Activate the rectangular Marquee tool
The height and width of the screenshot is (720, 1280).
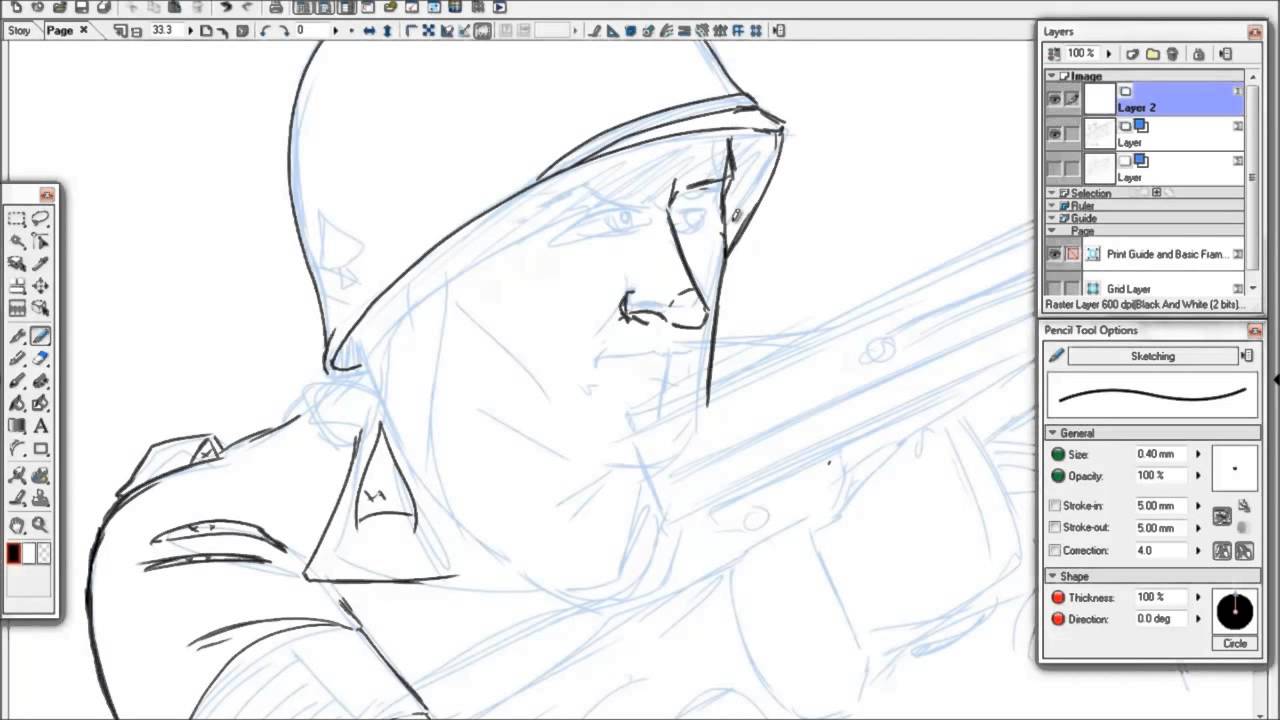(x=16, y=219)
